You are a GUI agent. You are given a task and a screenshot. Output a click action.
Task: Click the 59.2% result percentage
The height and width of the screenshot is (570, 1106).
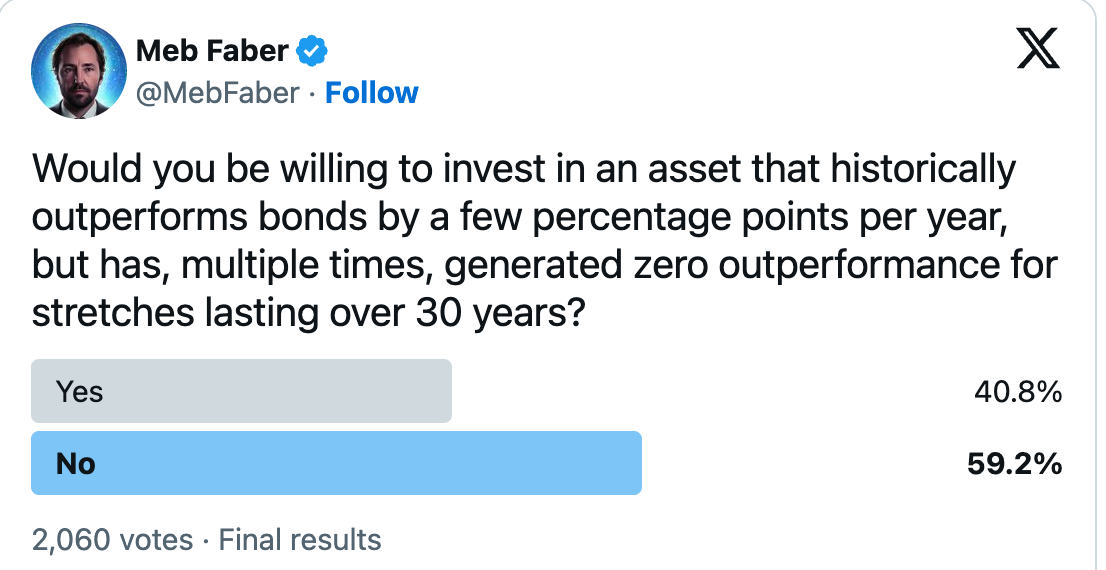point(1014,463)
